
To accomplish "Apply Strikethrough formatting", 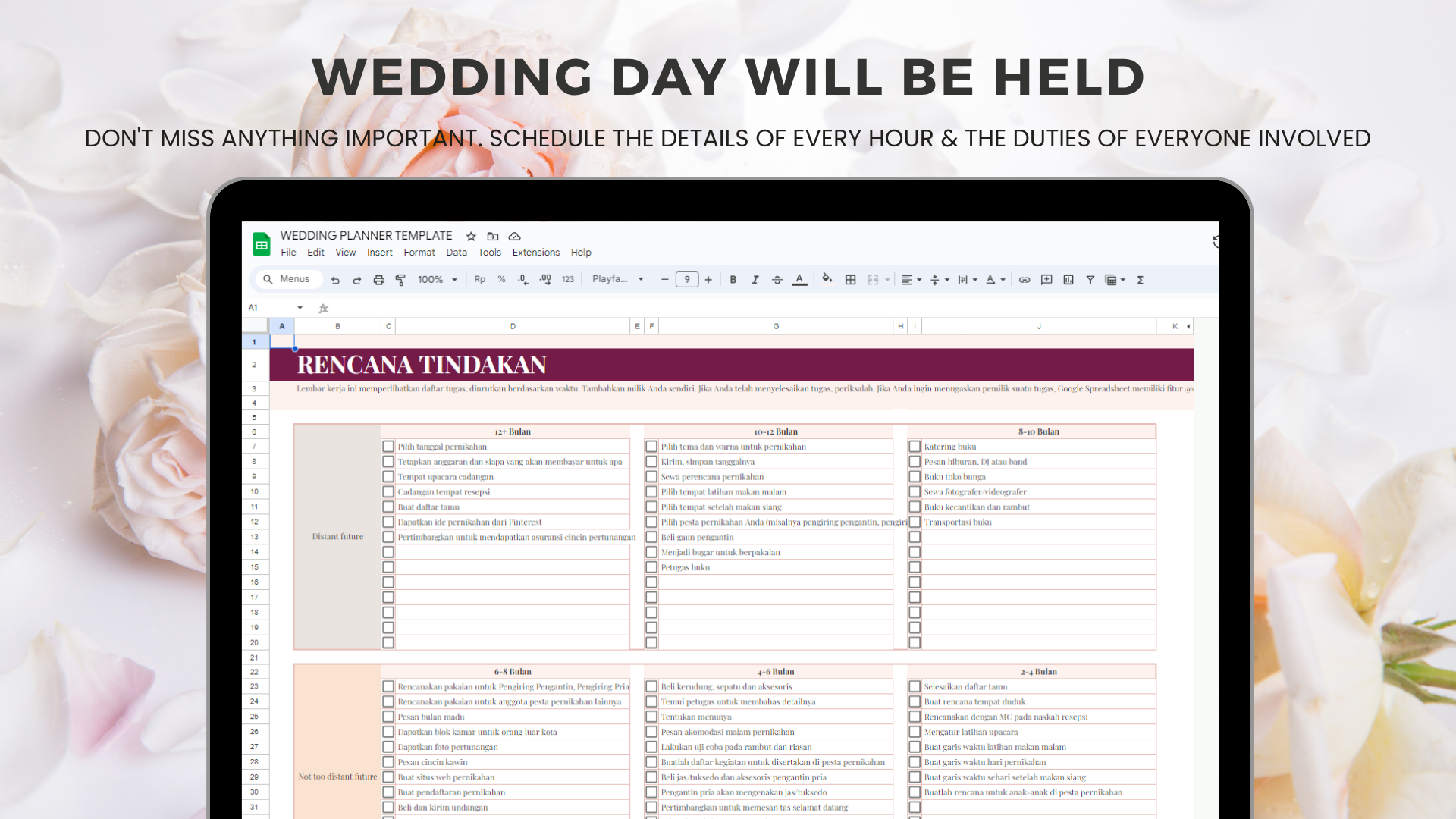I will coord(777,280).
